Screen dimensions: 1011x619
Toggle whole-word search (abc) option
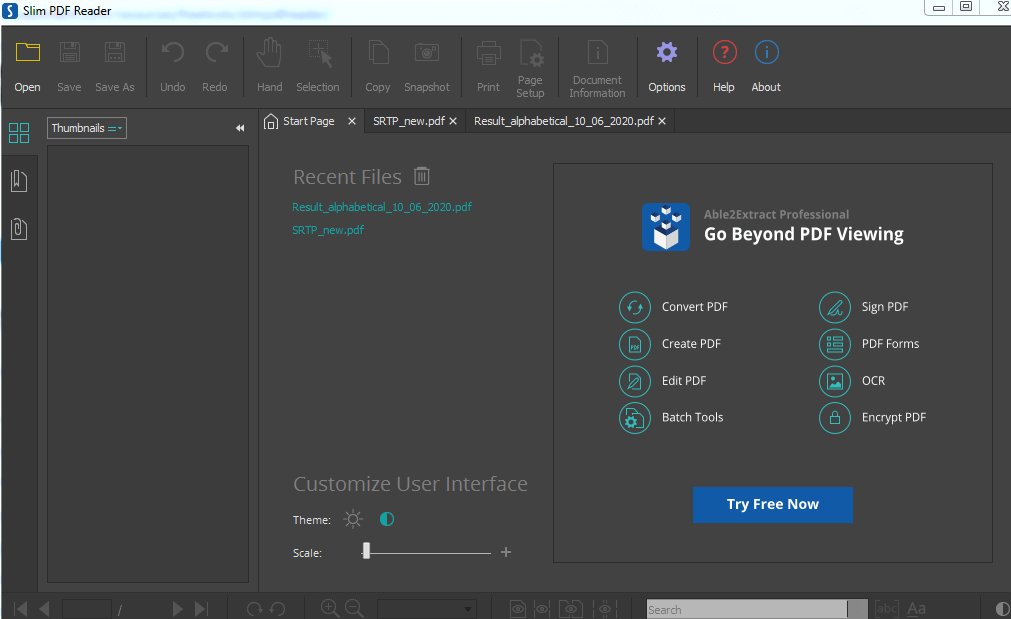887,609
